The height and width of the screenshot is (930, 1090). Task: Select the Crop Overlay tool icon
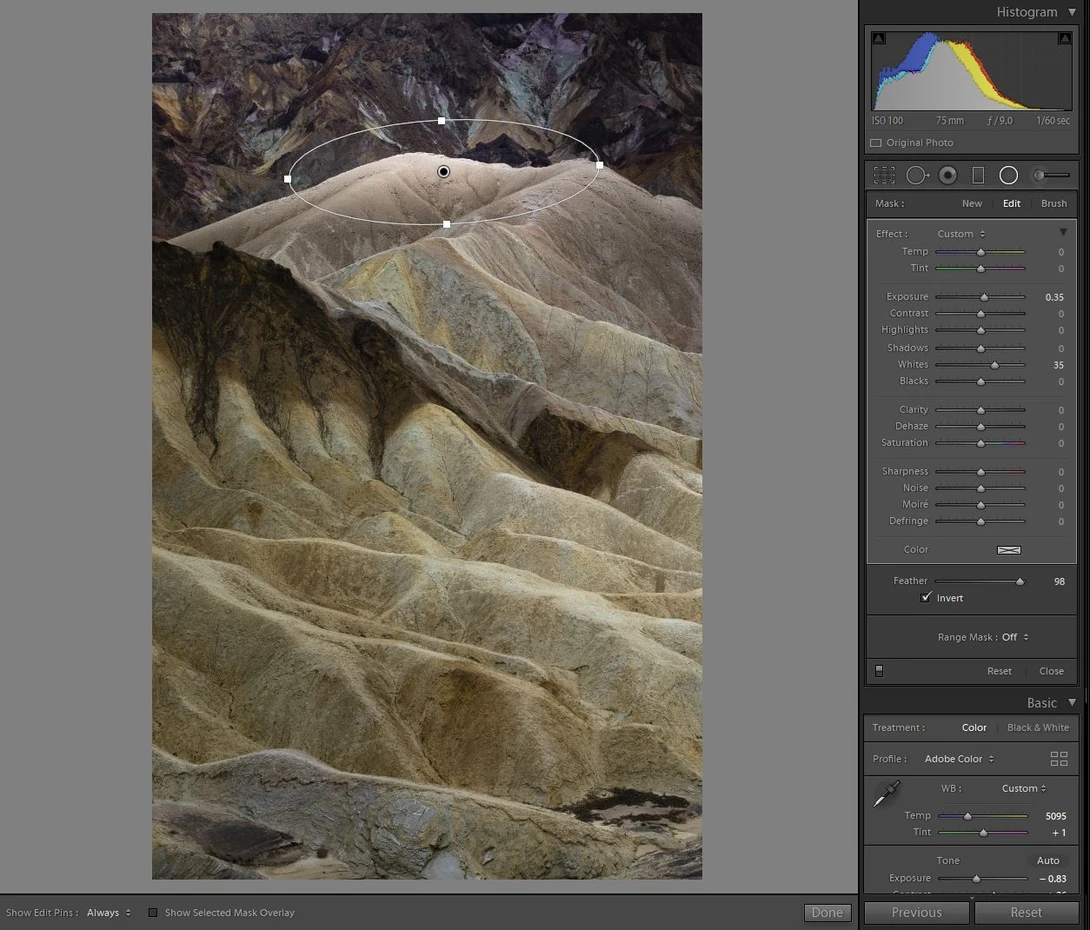884,175
